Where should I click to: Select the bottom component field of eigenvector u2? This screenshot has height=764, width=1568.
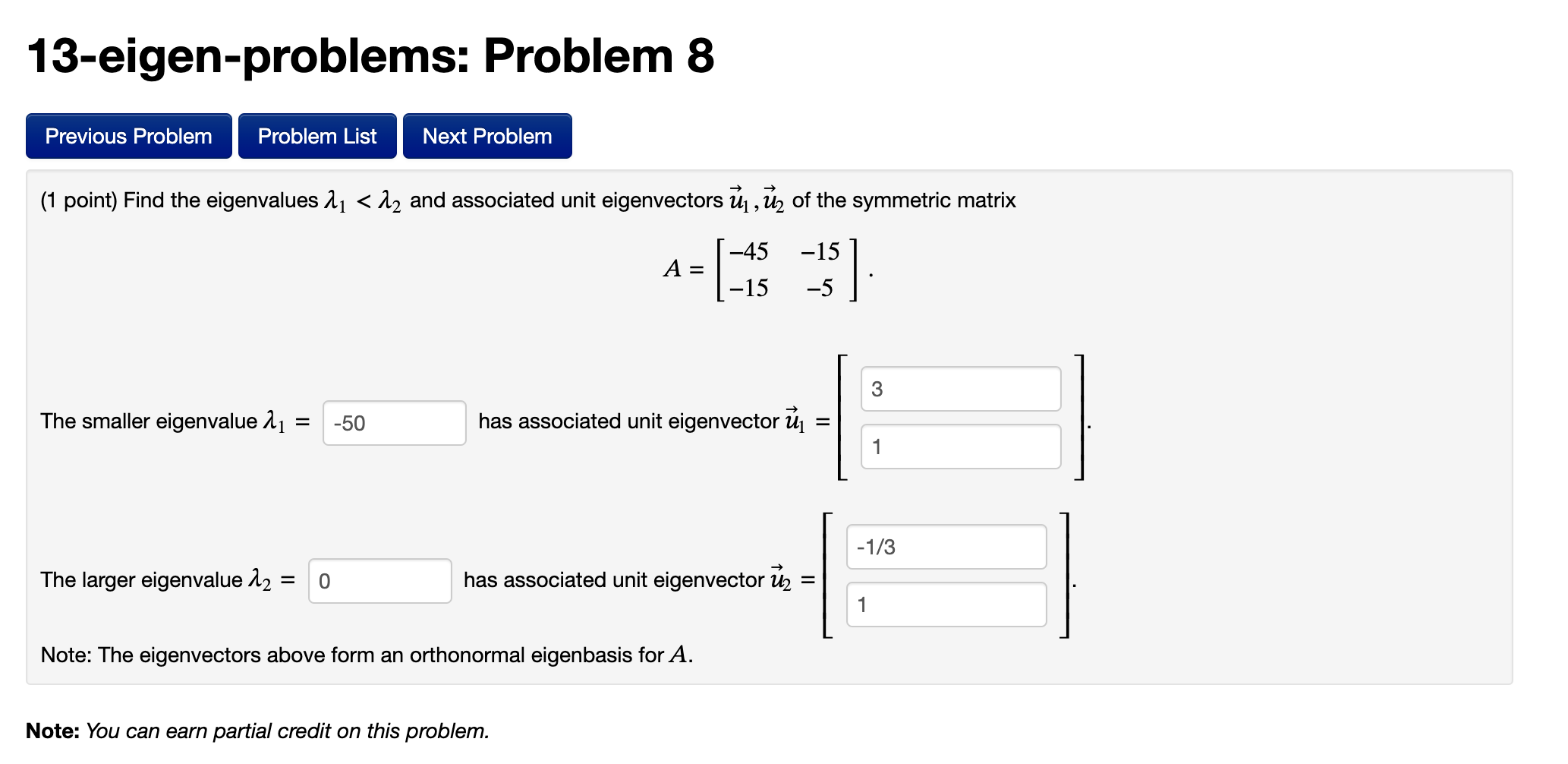coord(946,605)
